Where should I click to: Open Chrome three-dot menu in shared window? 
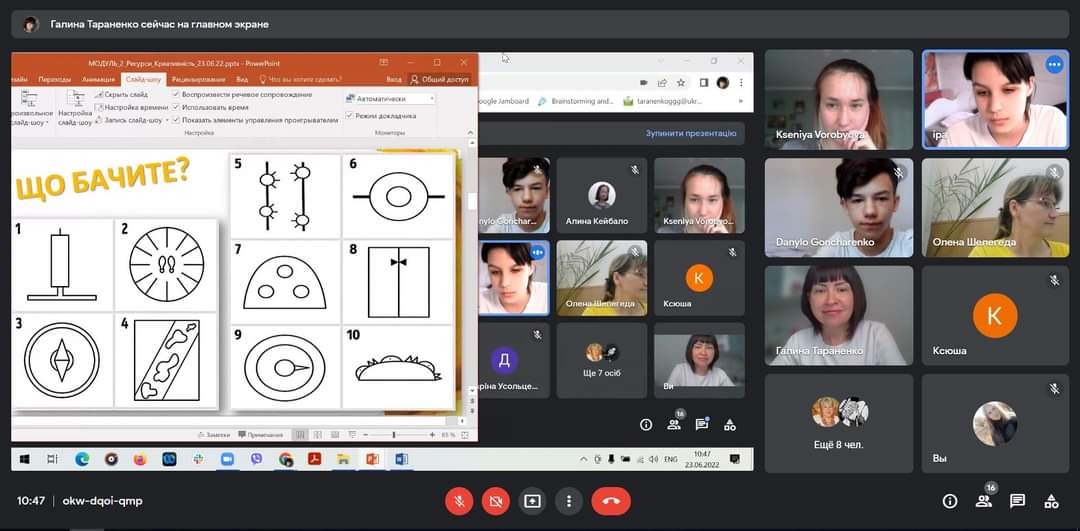740,83
